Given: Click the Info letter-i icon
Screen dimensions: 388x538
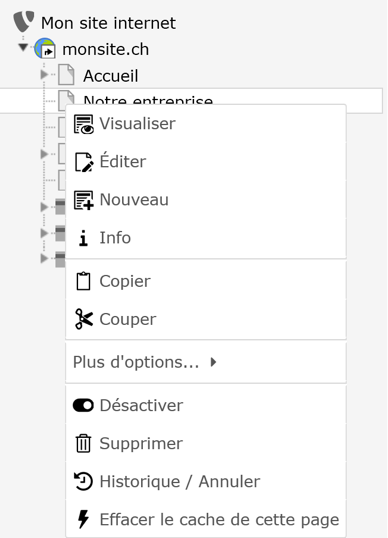Looking at the screenshot, I should click(83, 238).
